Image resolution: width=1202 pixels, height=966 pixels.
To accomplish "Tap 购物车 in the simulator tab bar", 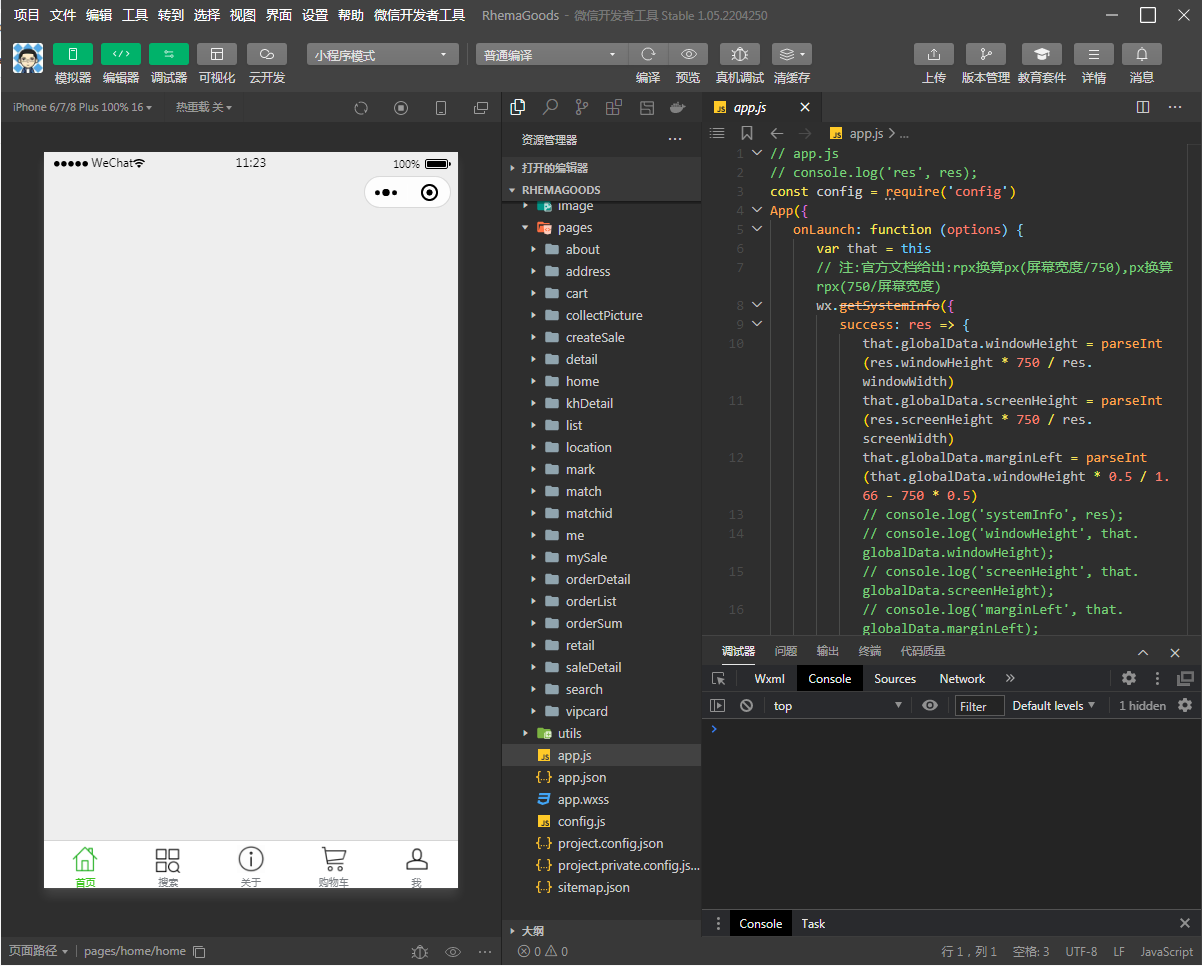I will [x=333, y=866].
